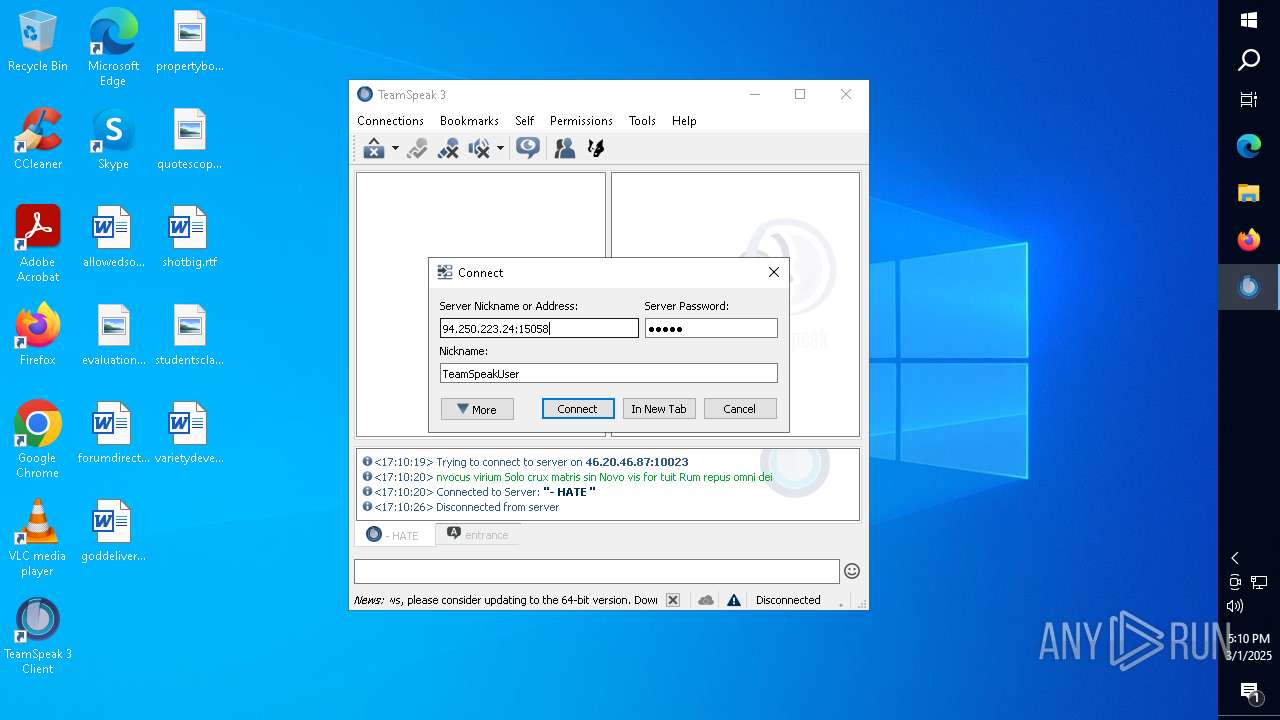Select the propertybo... image file

[x=189, y=41]
